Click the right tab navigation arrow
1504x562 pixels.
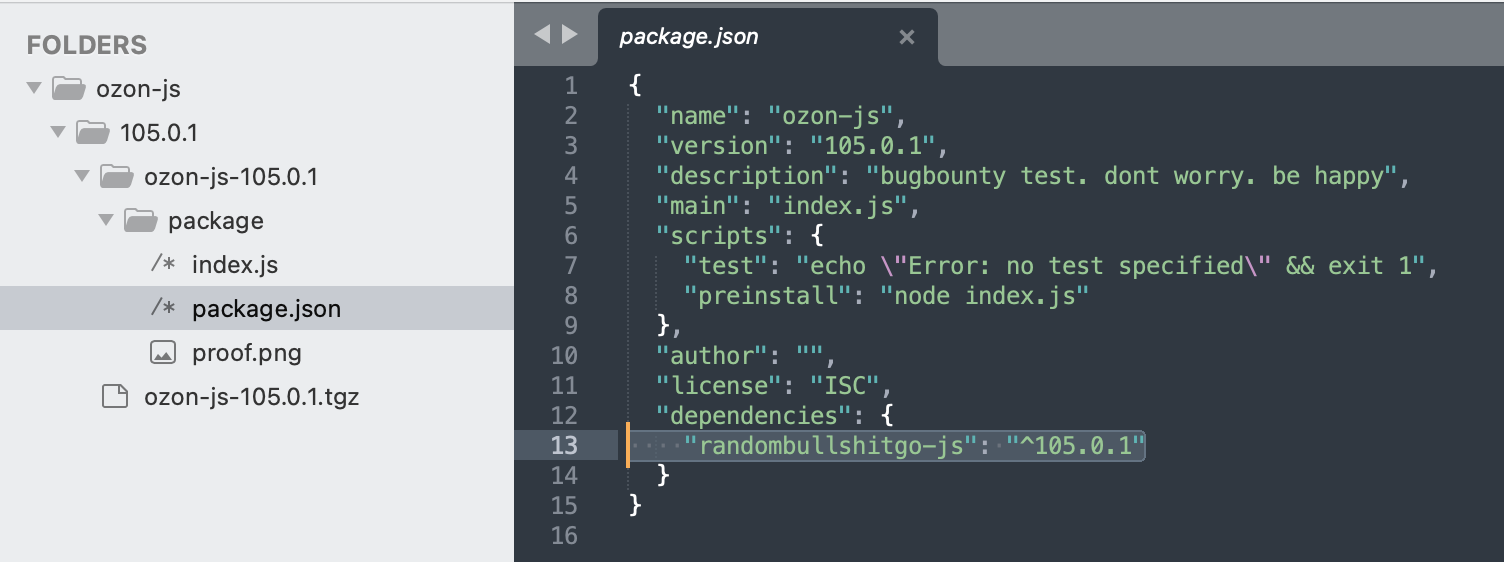(570, 35)
